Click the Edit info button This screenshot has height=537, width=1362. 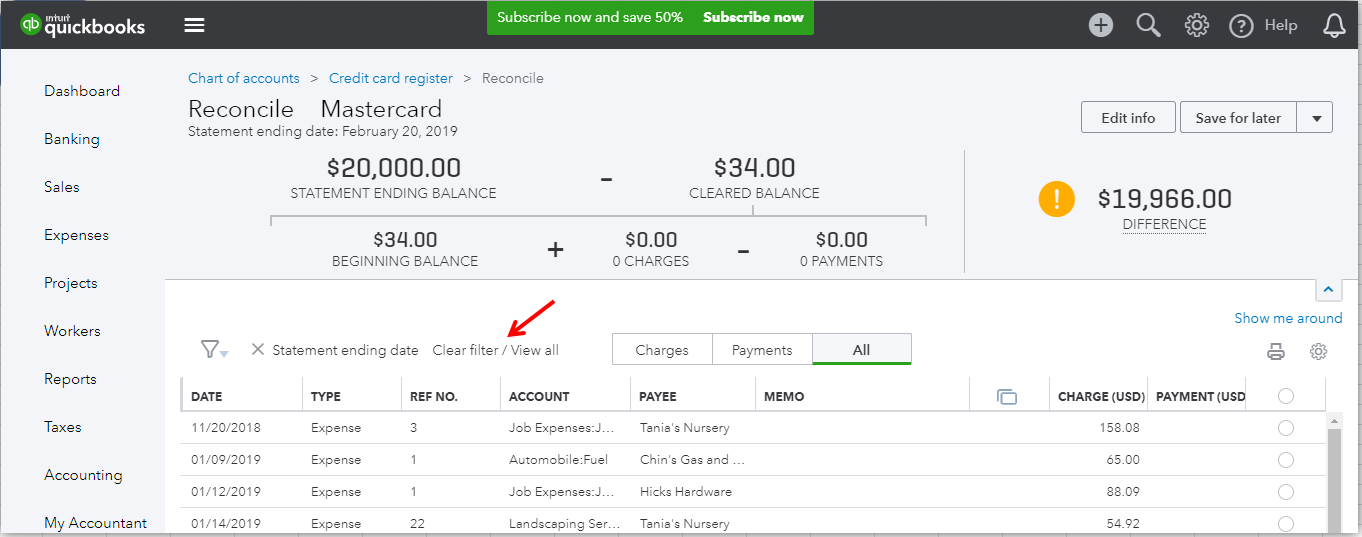[x=1128, y=118]
